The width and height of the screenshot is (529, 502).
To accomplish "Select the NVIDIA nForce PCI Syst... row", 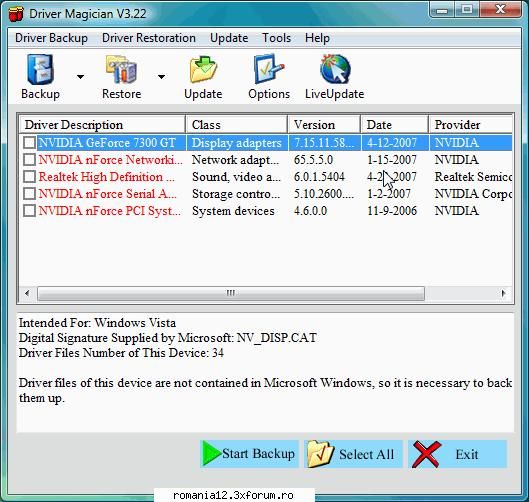I will [266, 211].
